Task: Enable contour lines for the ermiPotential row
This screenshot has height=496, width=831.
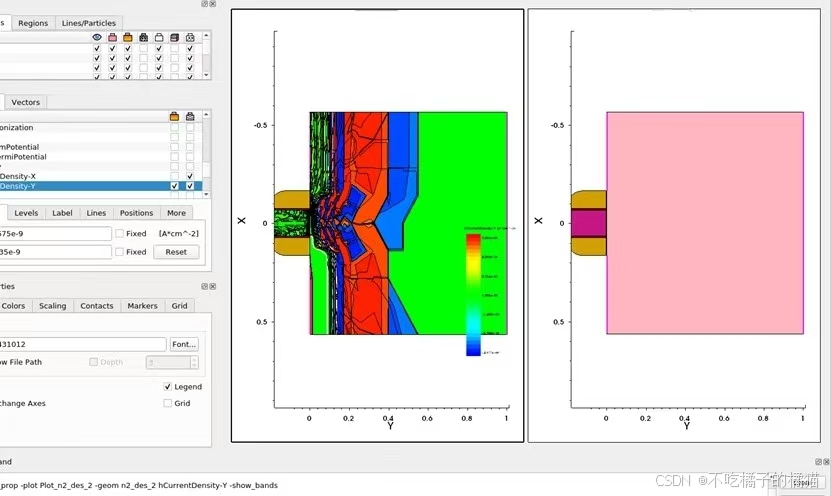Action: [x=190, y=157]
